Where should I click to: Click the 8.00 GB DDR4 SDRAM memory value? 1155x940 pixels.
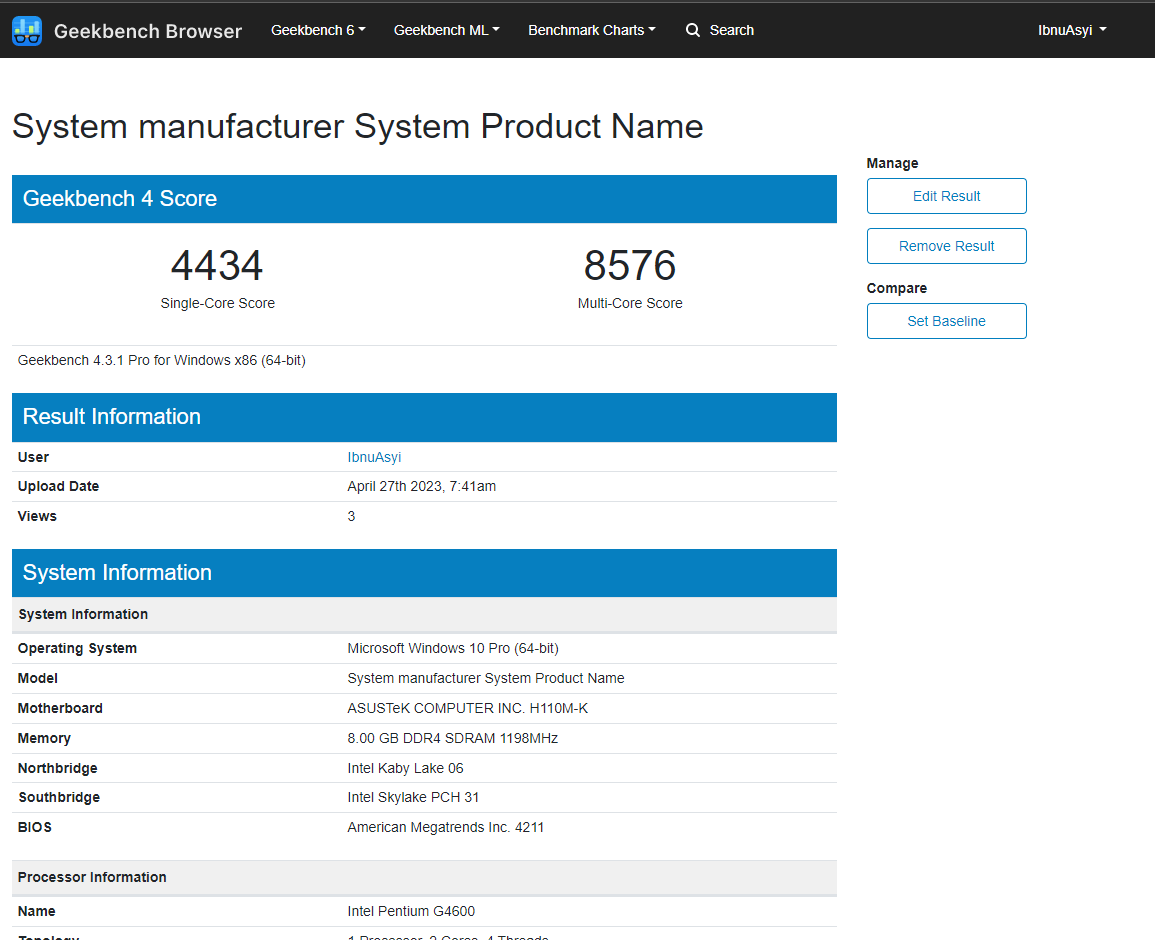pyautogui.click(x=452, y=738)
